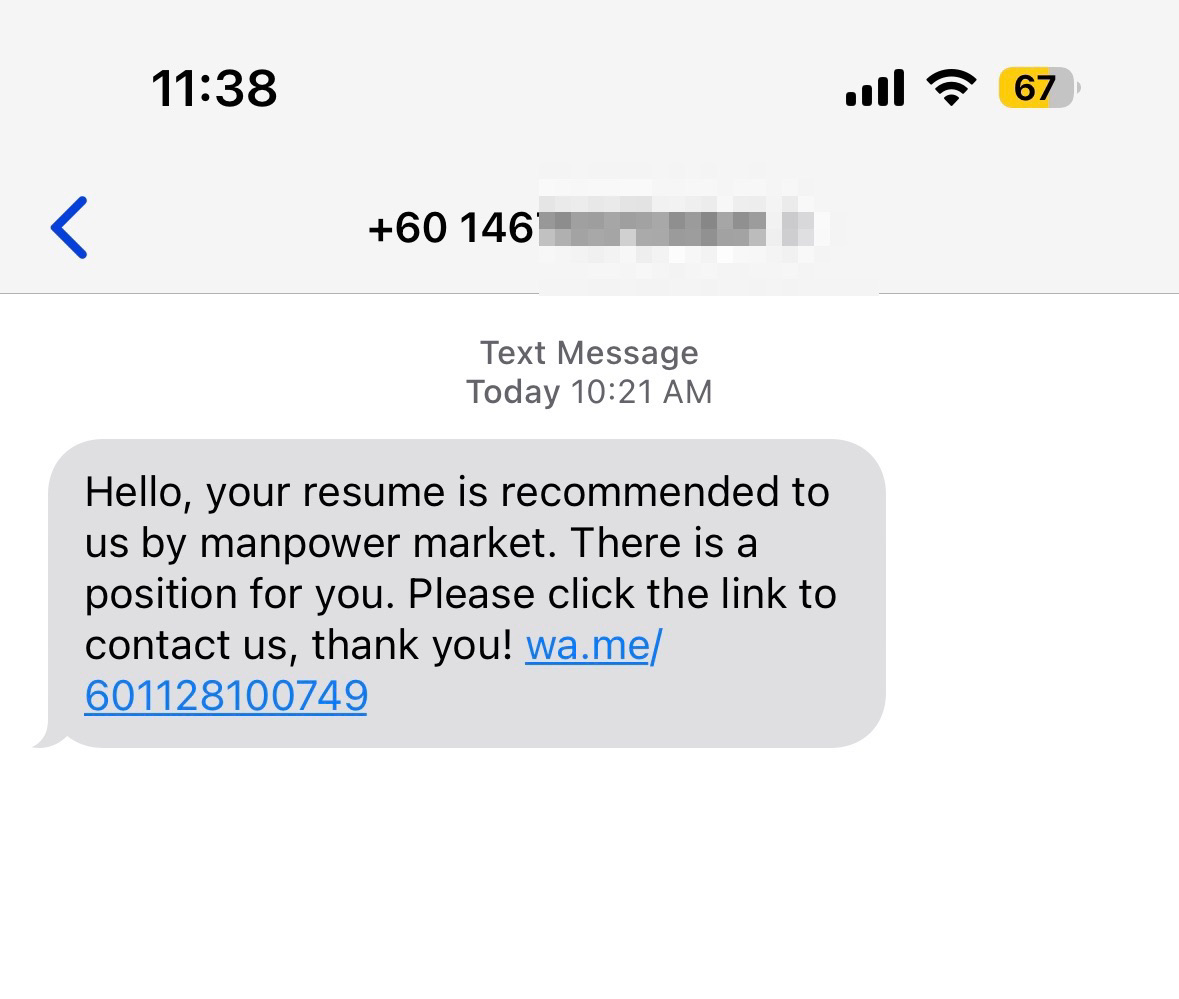Tap the word "Hello" in the message
The height and width of the screenshot is (999, 1179).
[x=135, y=492]
